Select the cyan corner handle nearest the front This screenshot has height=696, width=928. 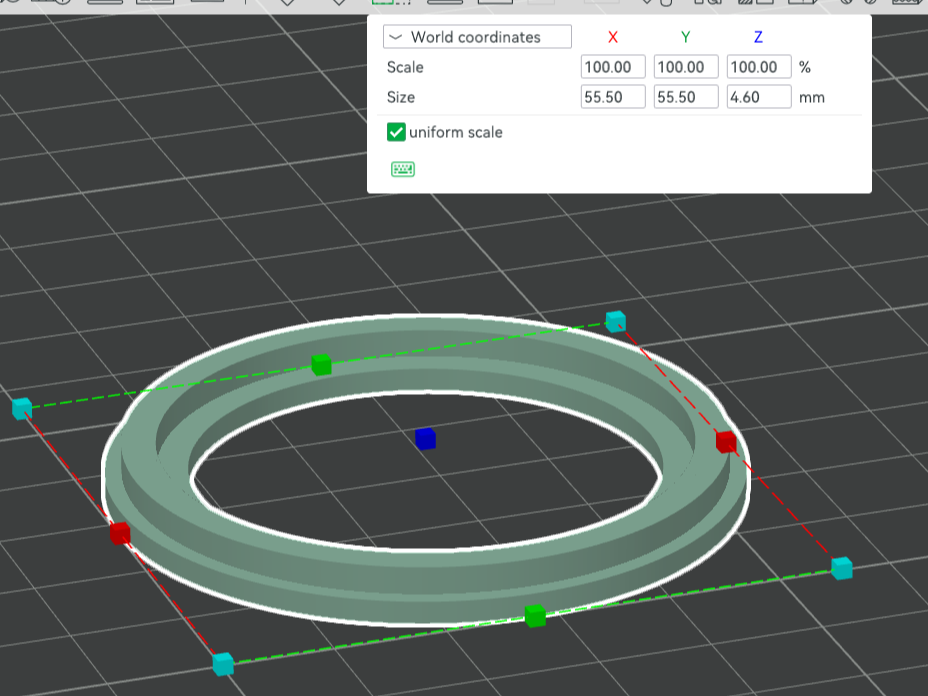click(223, 664)
